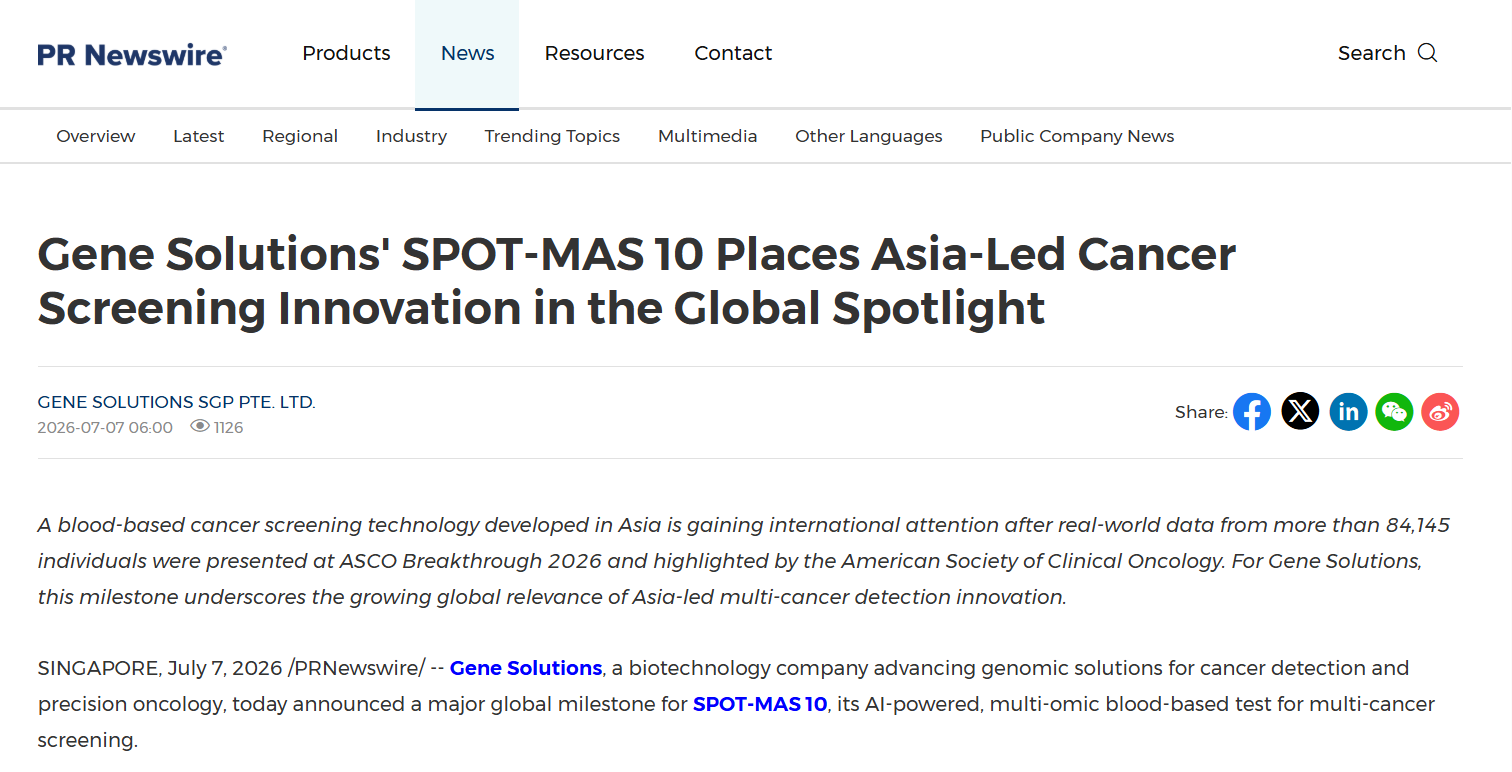Open the Gene Solutions hyperlink
The image size is (1512, 772).
pyautogui.click(x=526, y=668)
